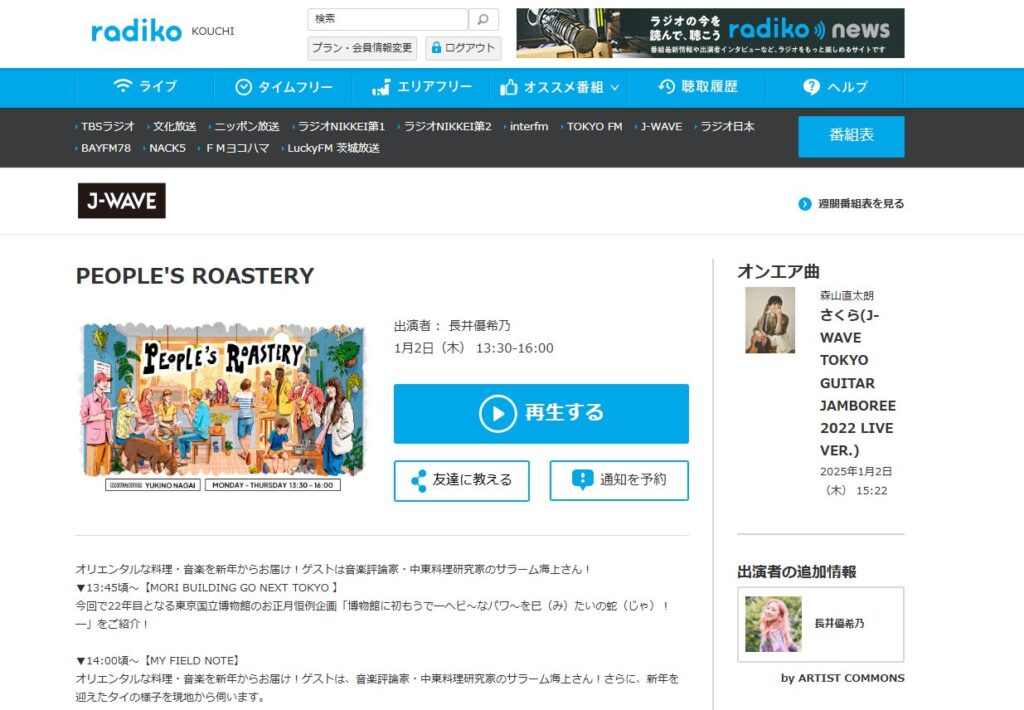The height and width of the screenshot is (710, 1024).
Task: Open the radiko news banner
Action: coord(710,33)
